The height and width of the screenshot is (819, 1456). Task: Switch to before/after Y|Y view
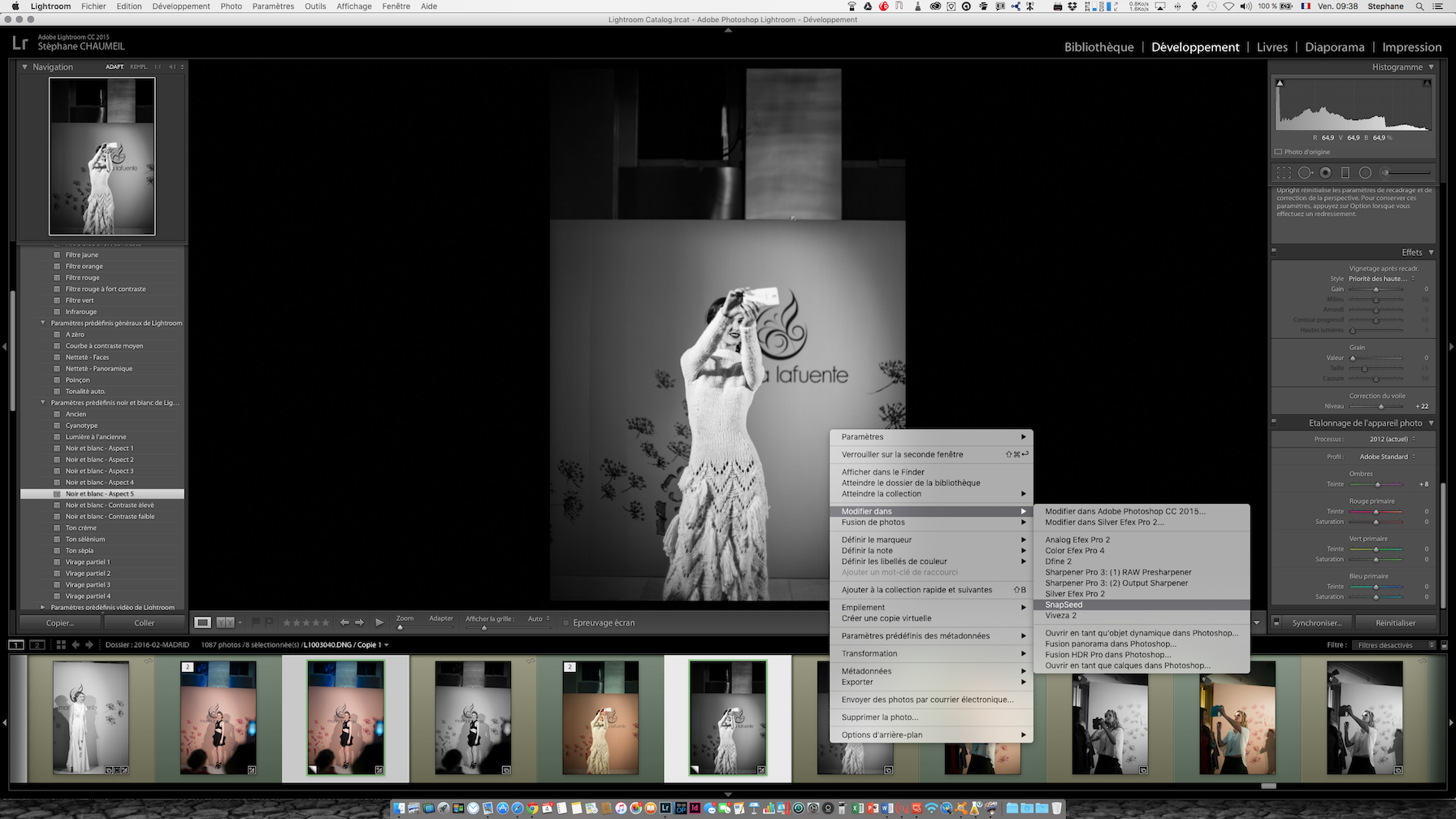[225, 622]
